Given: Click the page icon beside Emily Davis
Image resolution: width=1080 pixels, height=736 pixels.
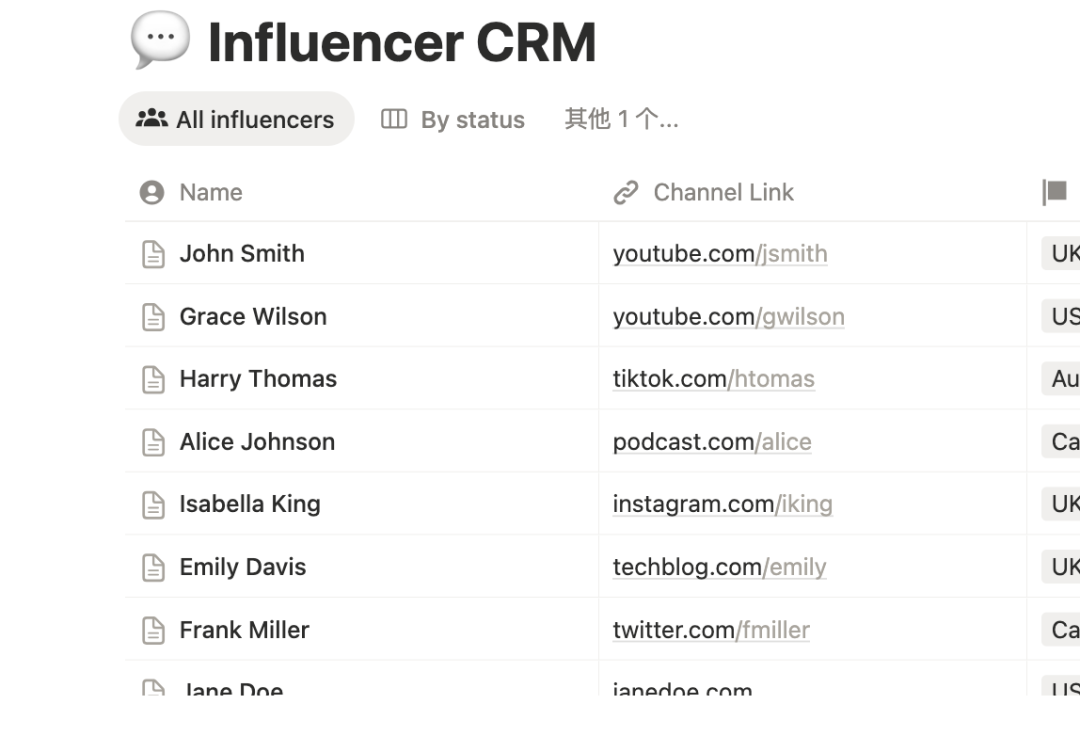Looking at the screenshot, I should 153,567.
